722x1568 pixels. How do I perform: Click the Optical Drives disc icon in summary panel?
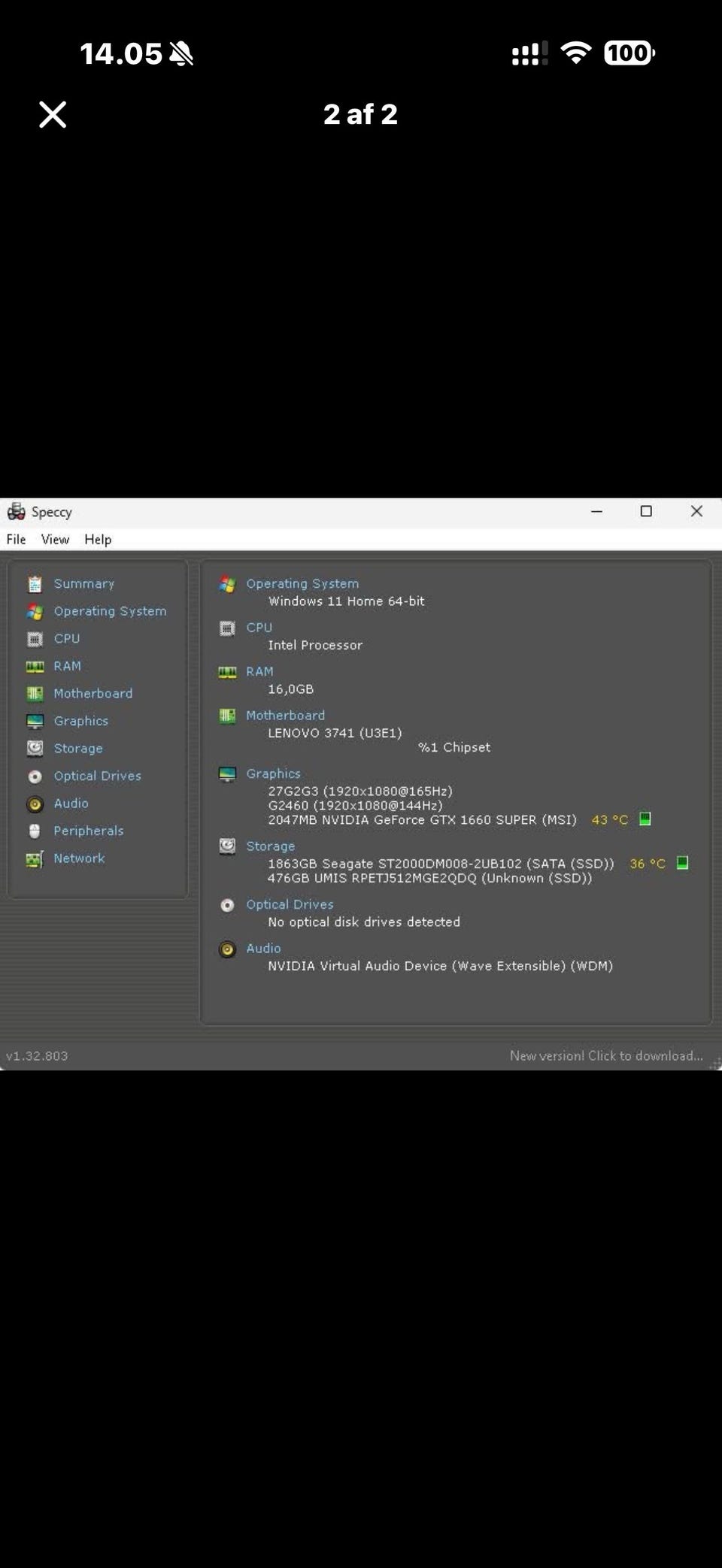pos(227,906)
